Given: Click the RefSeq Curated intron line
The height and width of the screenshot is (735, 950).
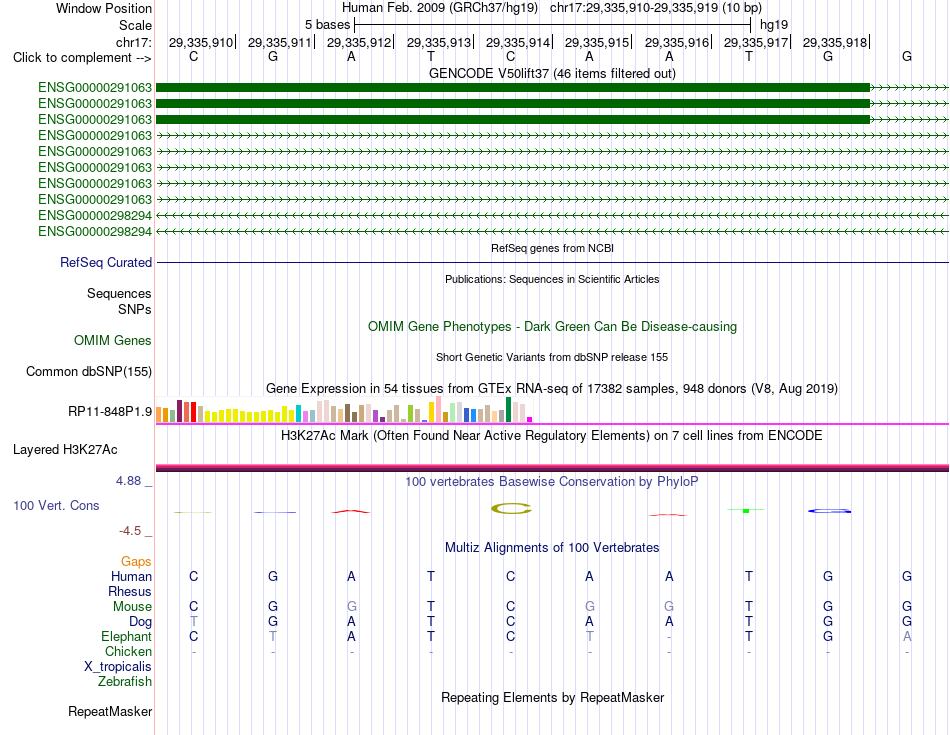Looking at the screenshot, I should tap(552, 262).
